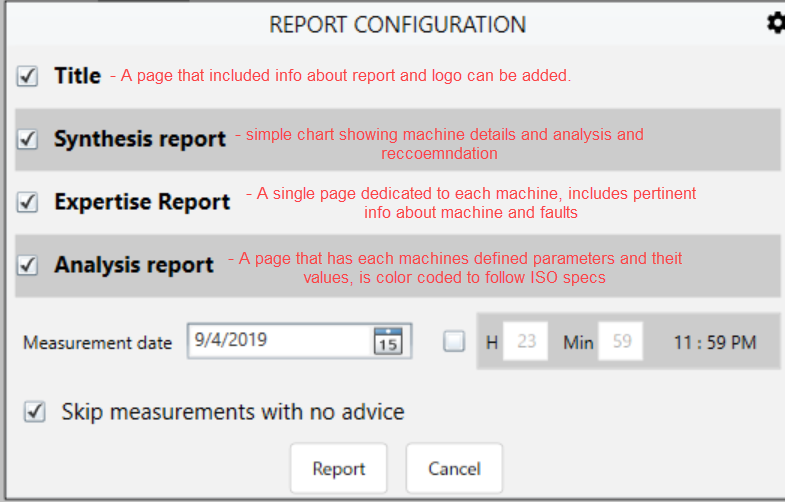Click the Analysis report label
785x502 pixels.
tap(134, 265)
